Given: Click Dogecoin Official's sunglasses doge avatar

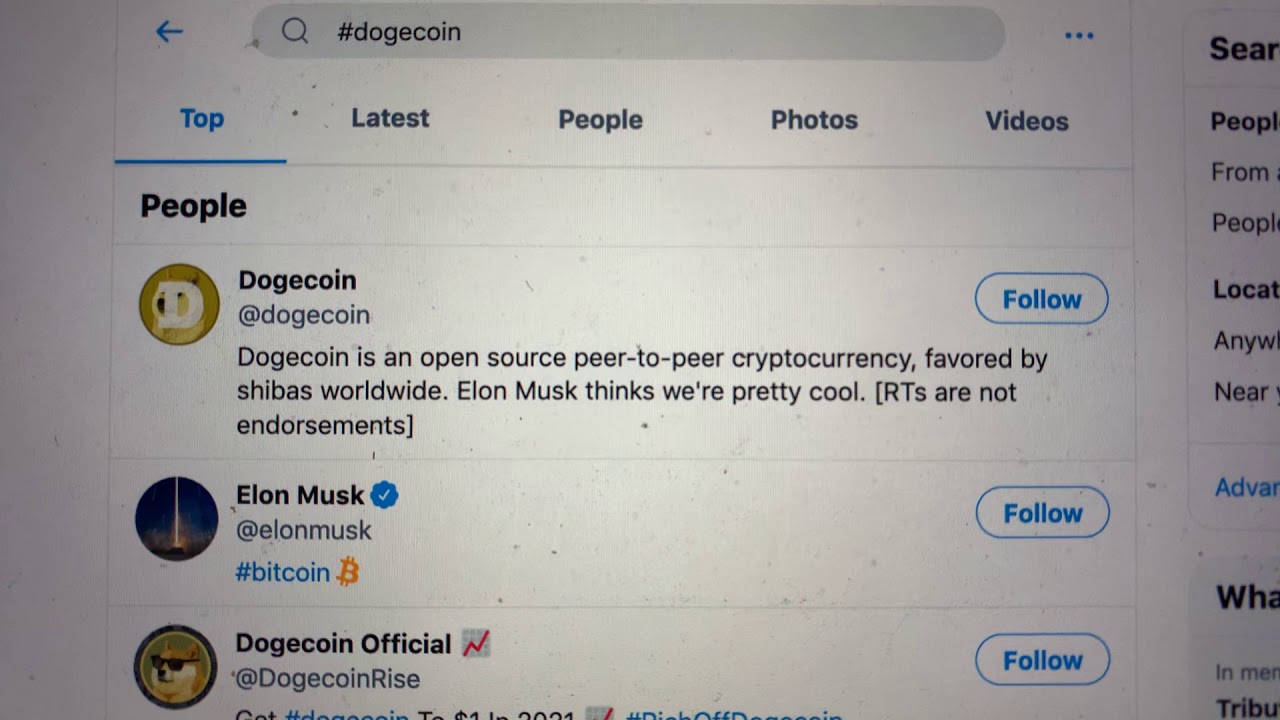Looking at the screenshot, I should coord(176,667).
